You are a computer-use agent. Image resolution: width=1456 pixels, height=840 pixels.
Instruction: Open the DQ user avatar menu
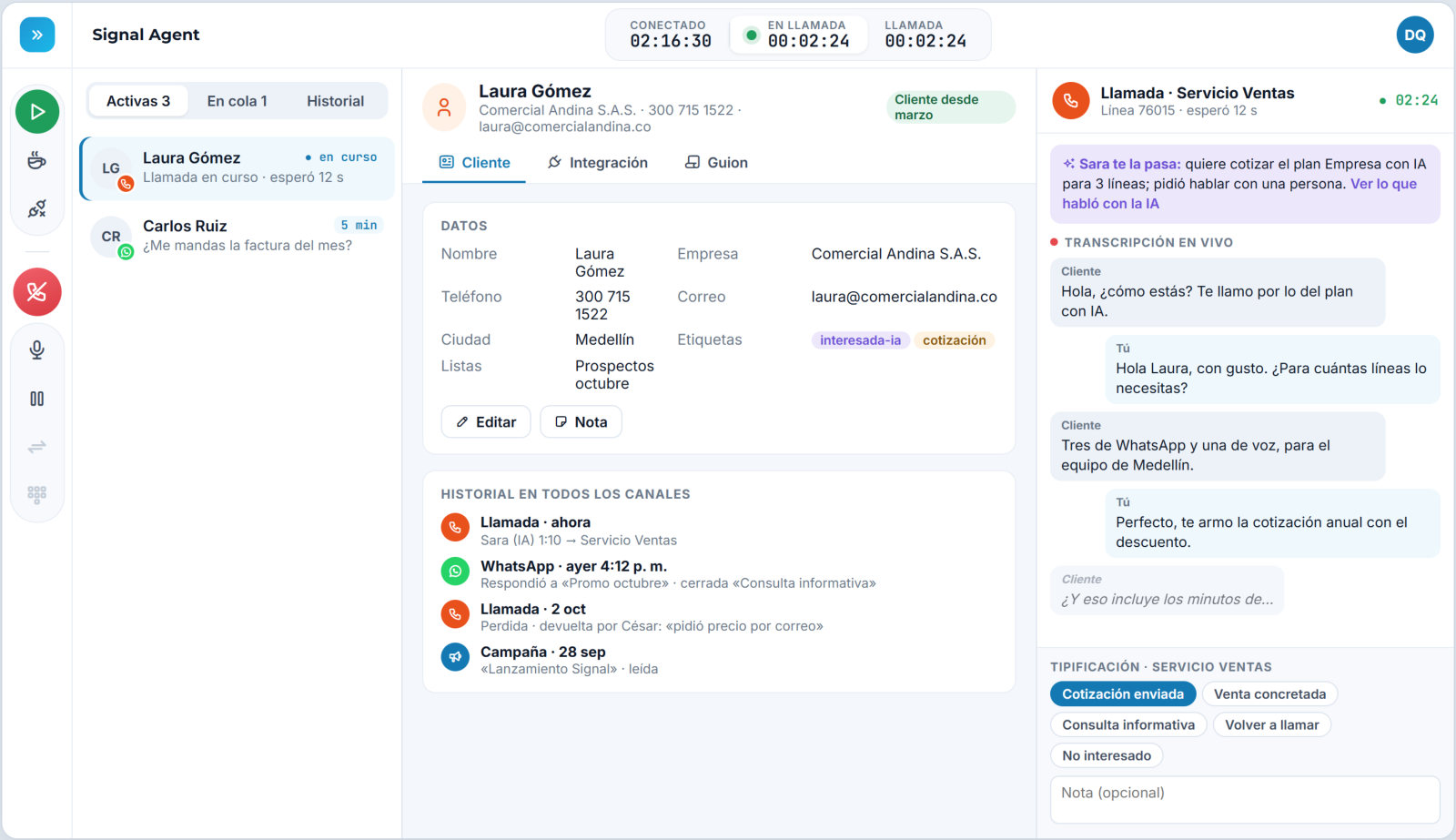coord(1415,35)
